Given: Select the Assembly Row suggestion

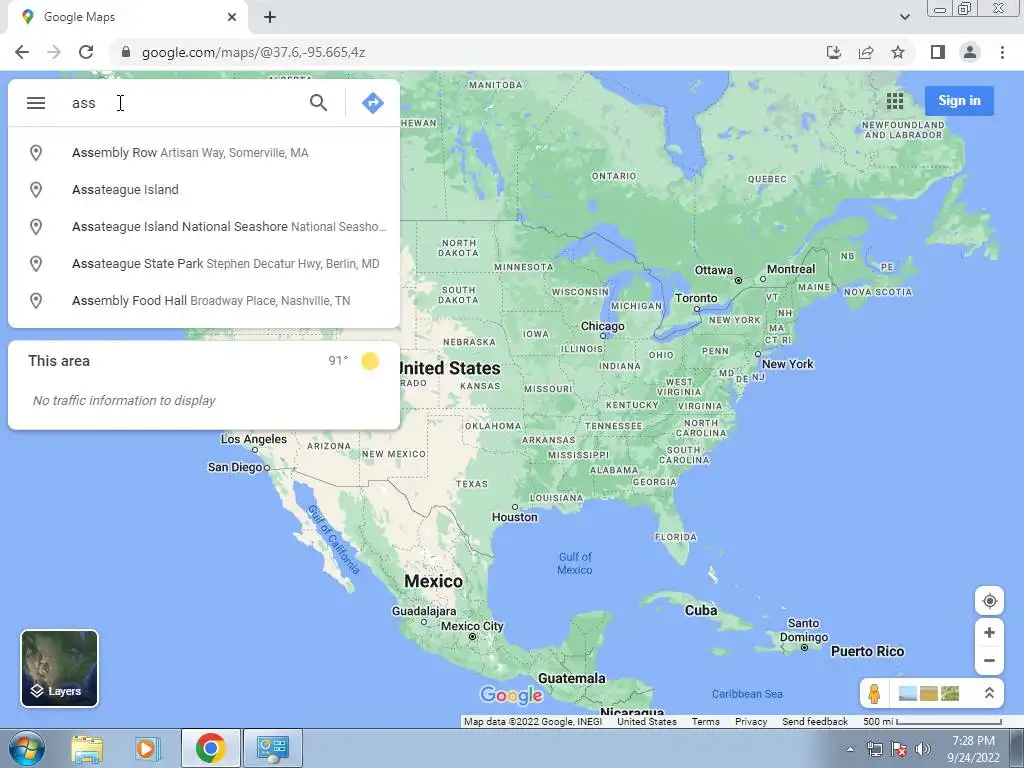Looking at the screenshot, I should tap(204, 153).
